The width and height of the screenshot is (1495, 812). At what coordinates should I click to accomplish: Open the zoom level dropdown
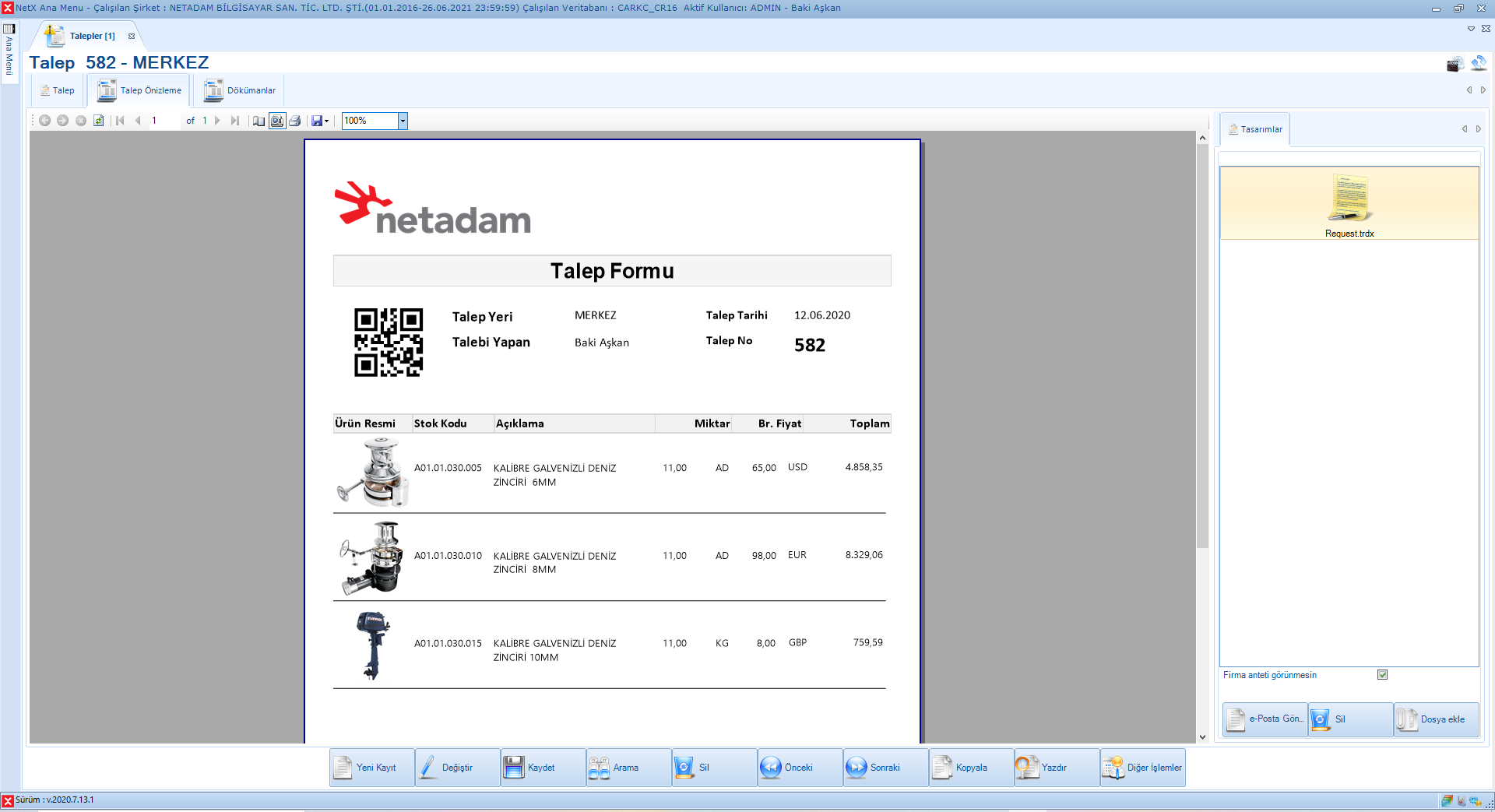tap(403, 121)
